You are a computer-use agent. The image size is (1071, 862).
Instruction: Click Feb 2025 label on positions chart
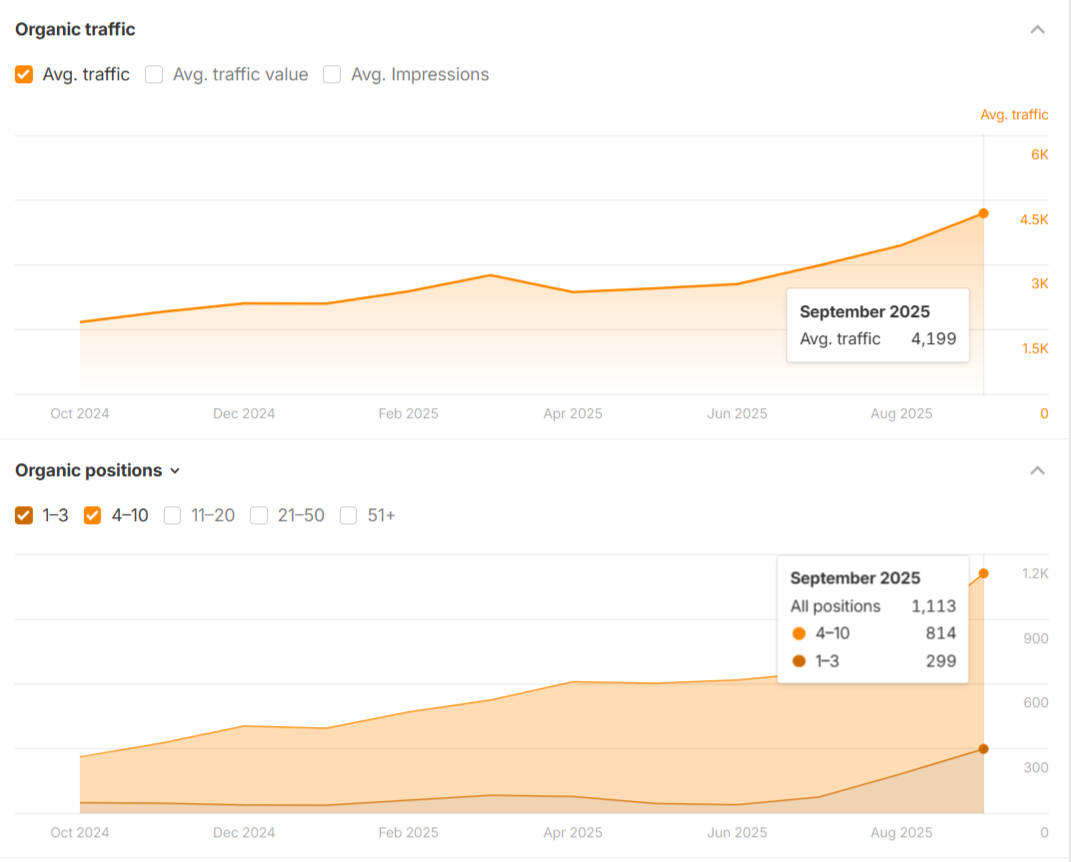pyautogui.click(x=408, y=833)
